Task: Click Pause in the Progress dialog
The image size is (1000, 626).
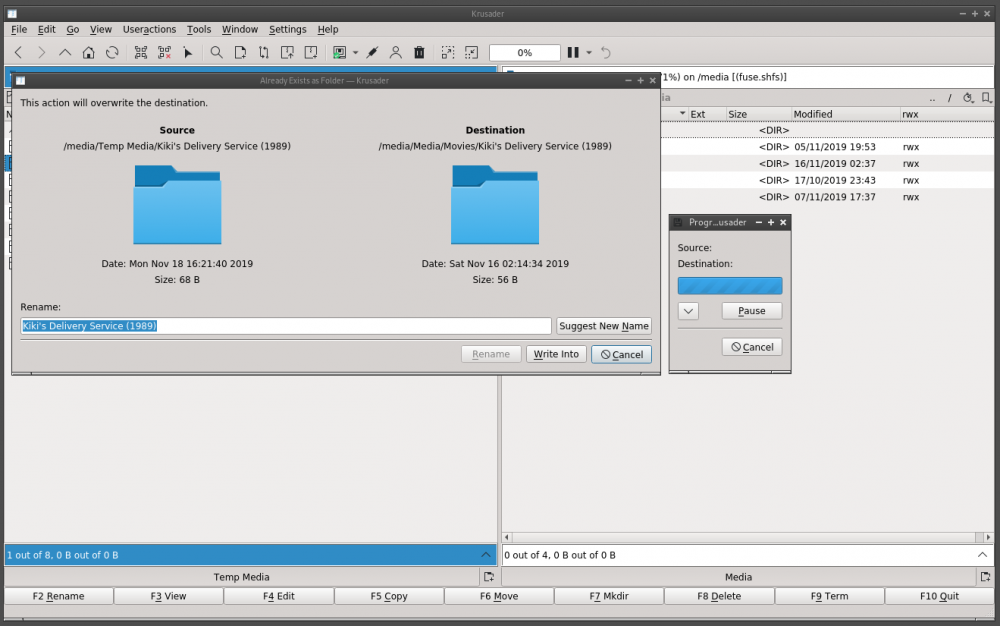Action: click(x=751, y=310)
